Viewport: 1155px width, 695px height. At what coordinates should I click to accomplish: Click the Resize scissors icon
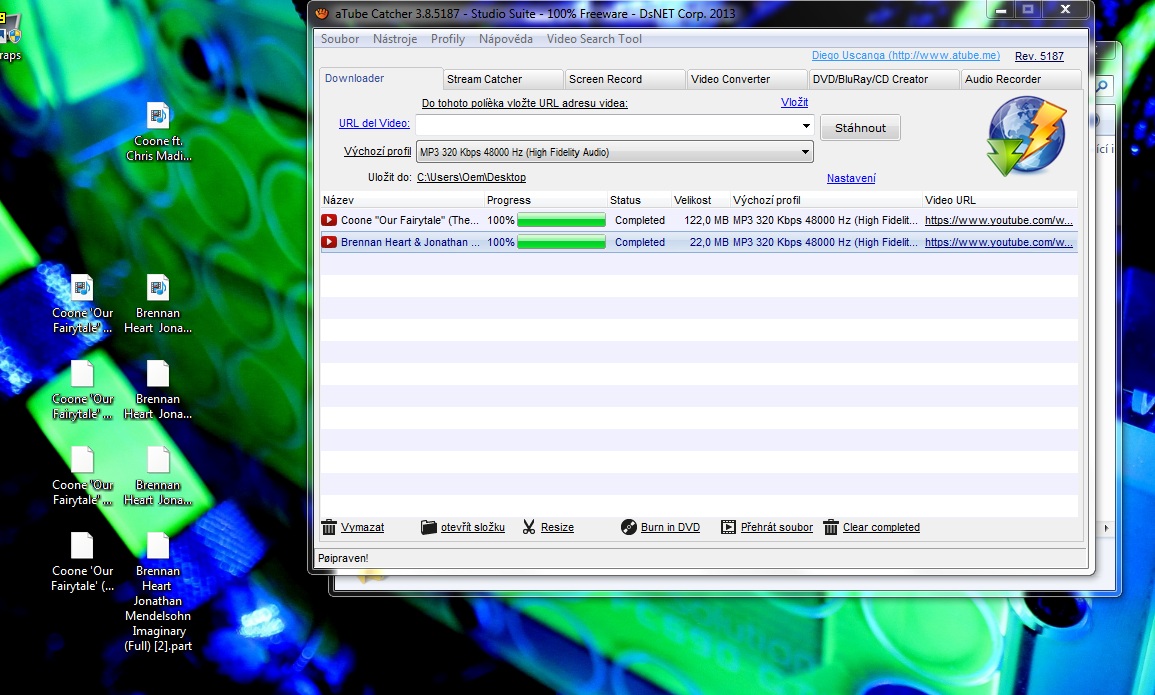[529, 527]
